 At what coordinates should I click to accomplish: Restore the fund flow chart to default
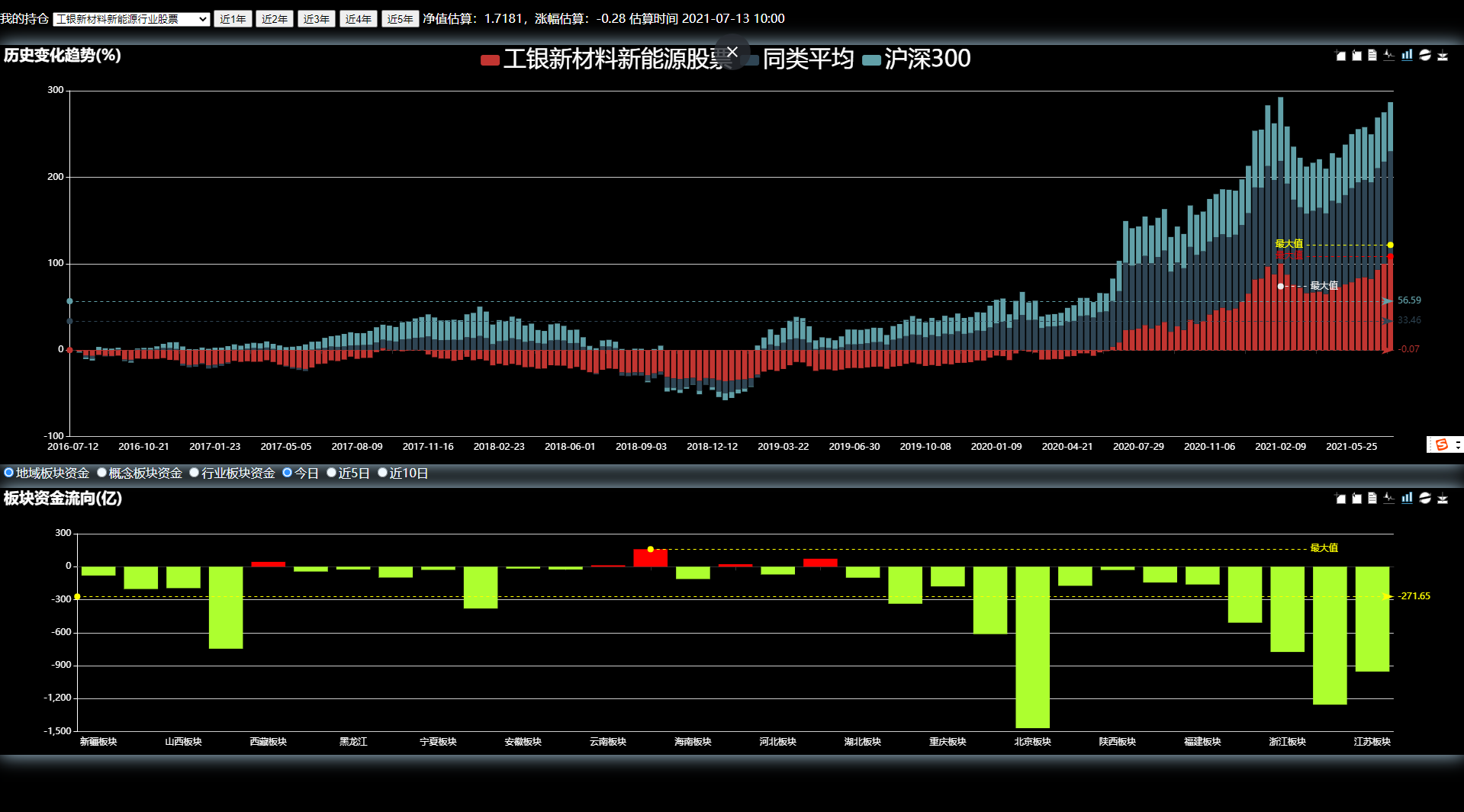[x=1424, y=498]
